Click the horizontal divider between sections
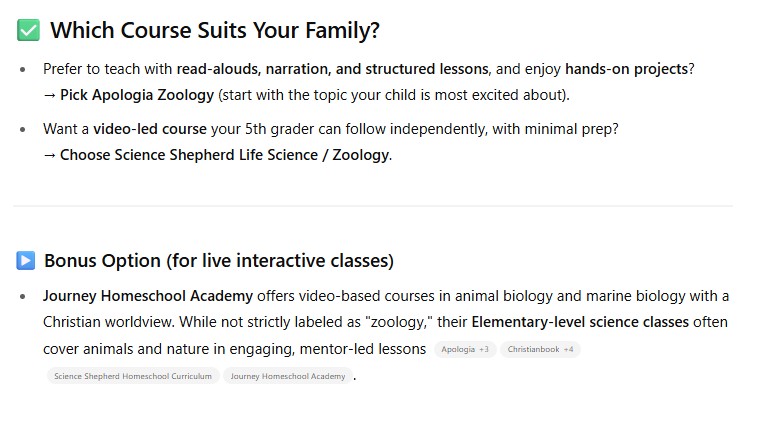The image size is (758, 423). (x=373, y=207)
